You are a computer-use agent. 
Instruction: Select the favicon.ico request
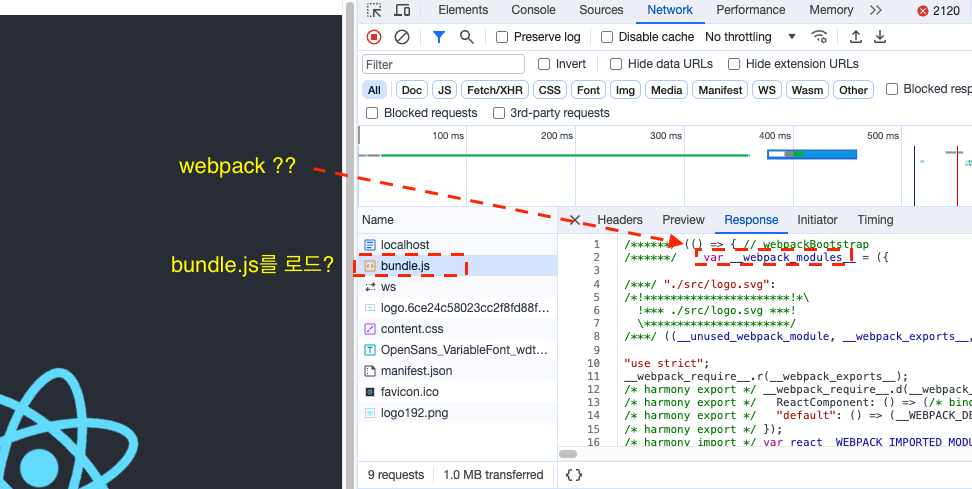[457, 392]
